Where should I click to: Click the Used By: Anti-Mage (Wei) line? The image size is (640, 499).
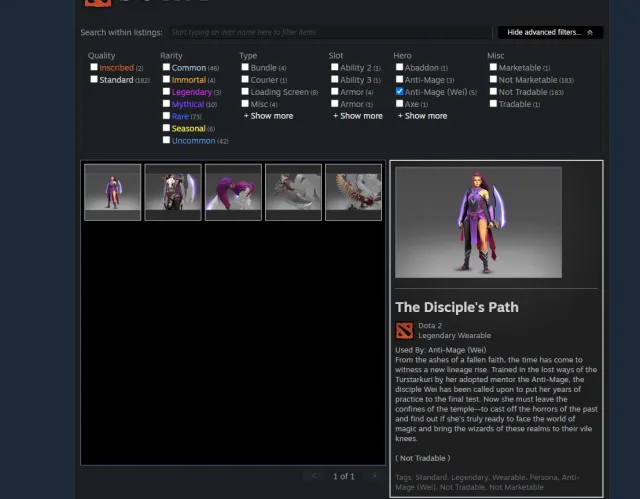coord(440,350)
